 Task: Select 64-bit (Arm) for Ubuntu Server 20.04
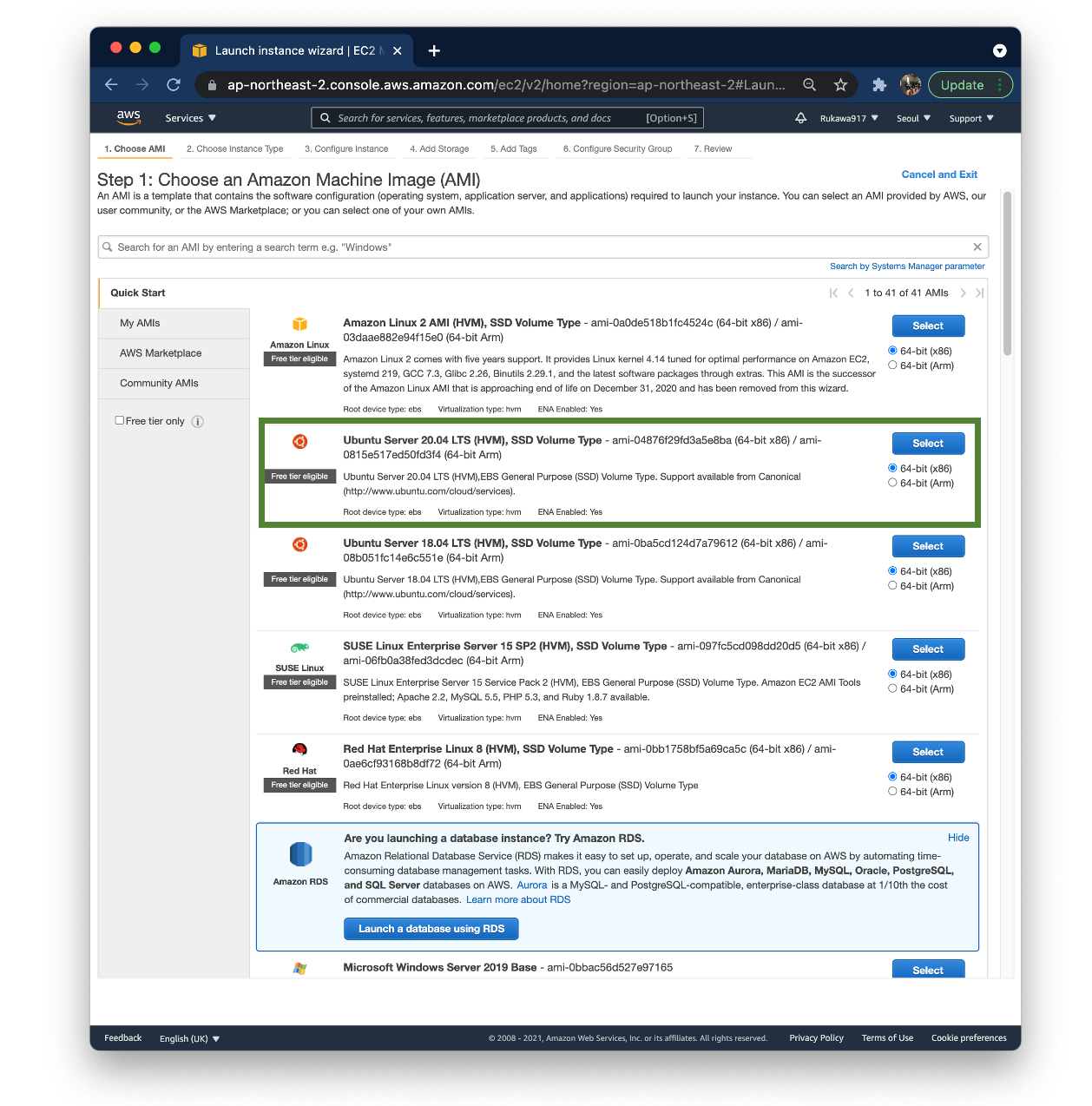[x=892, y=483]
